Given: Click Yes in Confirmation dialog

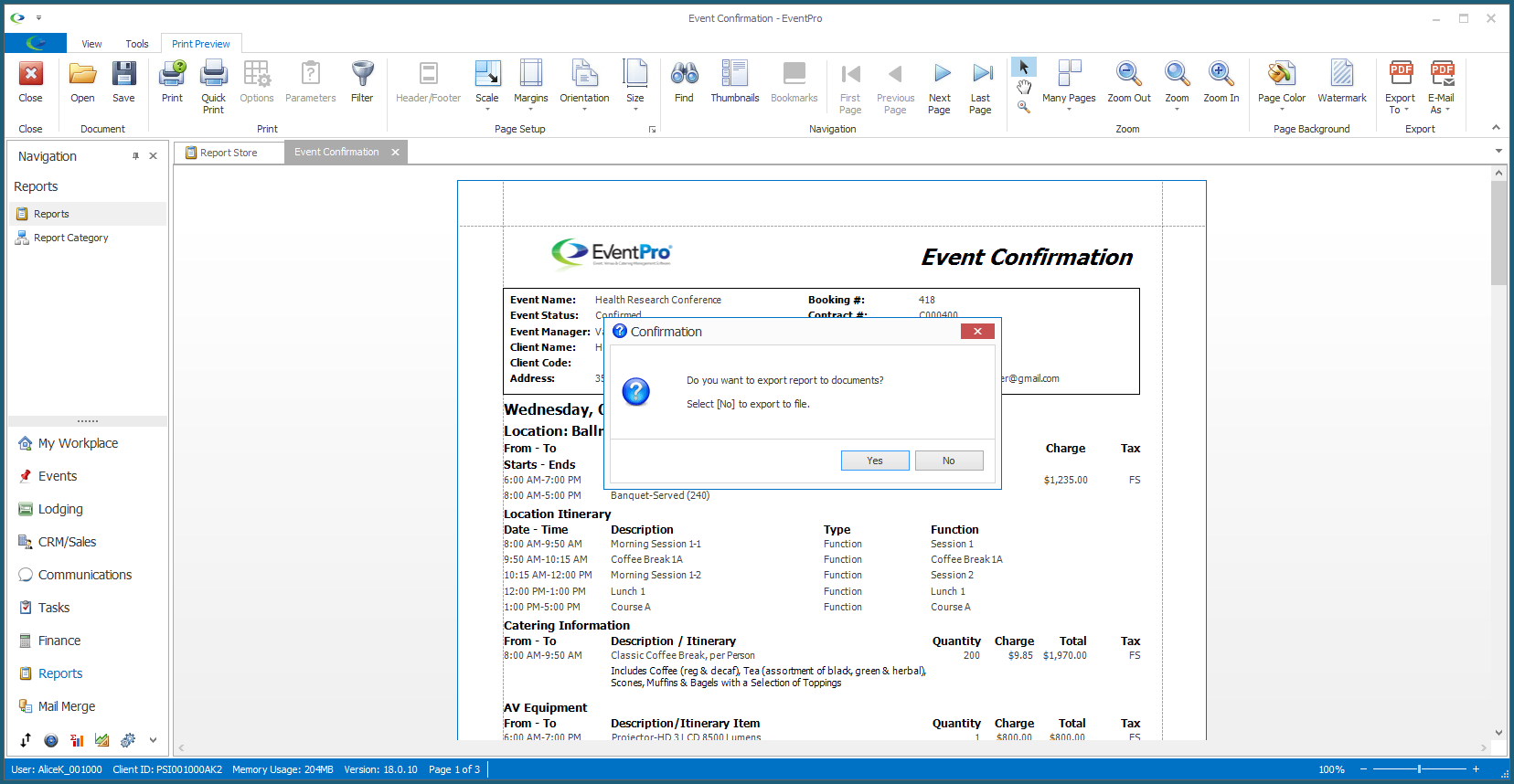Looking at the screenshot, I should point(875,461).
